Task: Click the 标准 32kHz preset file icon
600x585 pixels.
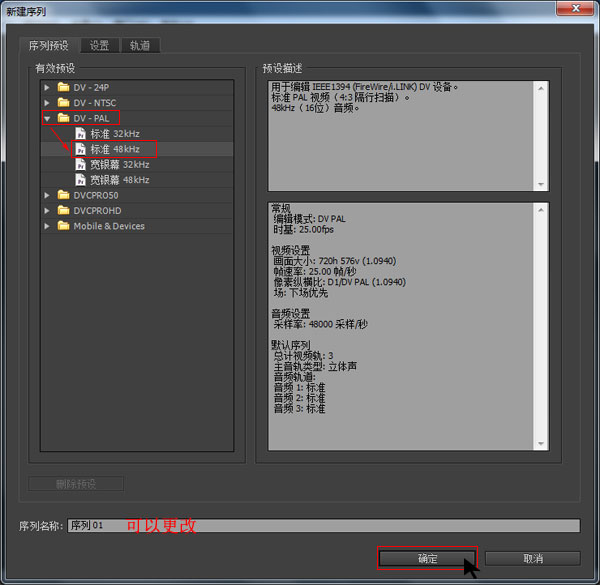Action: point(80,133)
